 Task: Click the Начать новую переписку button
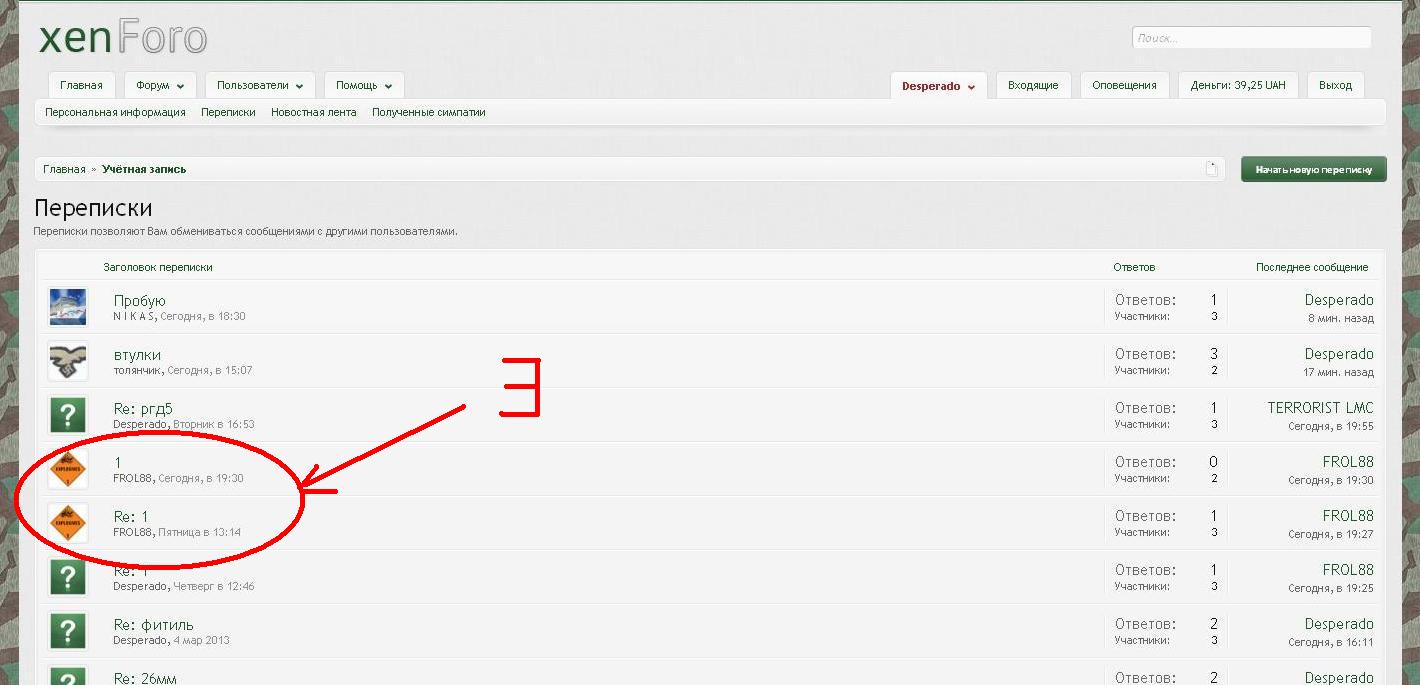[1313, 169]
